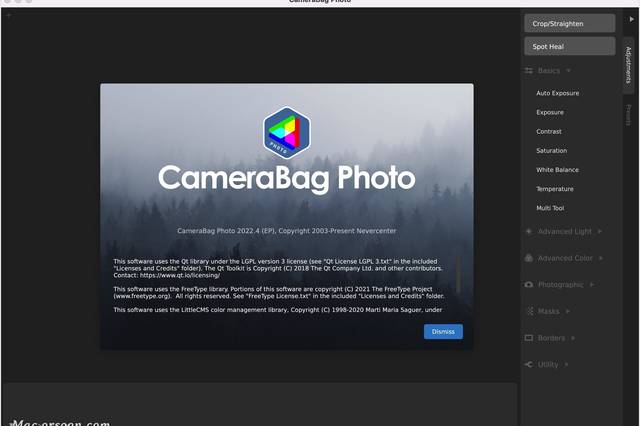Collapse the Basics section arrow
Image resolution: width=640 pixels, height=426 pixels.
[x=568, y=71]
